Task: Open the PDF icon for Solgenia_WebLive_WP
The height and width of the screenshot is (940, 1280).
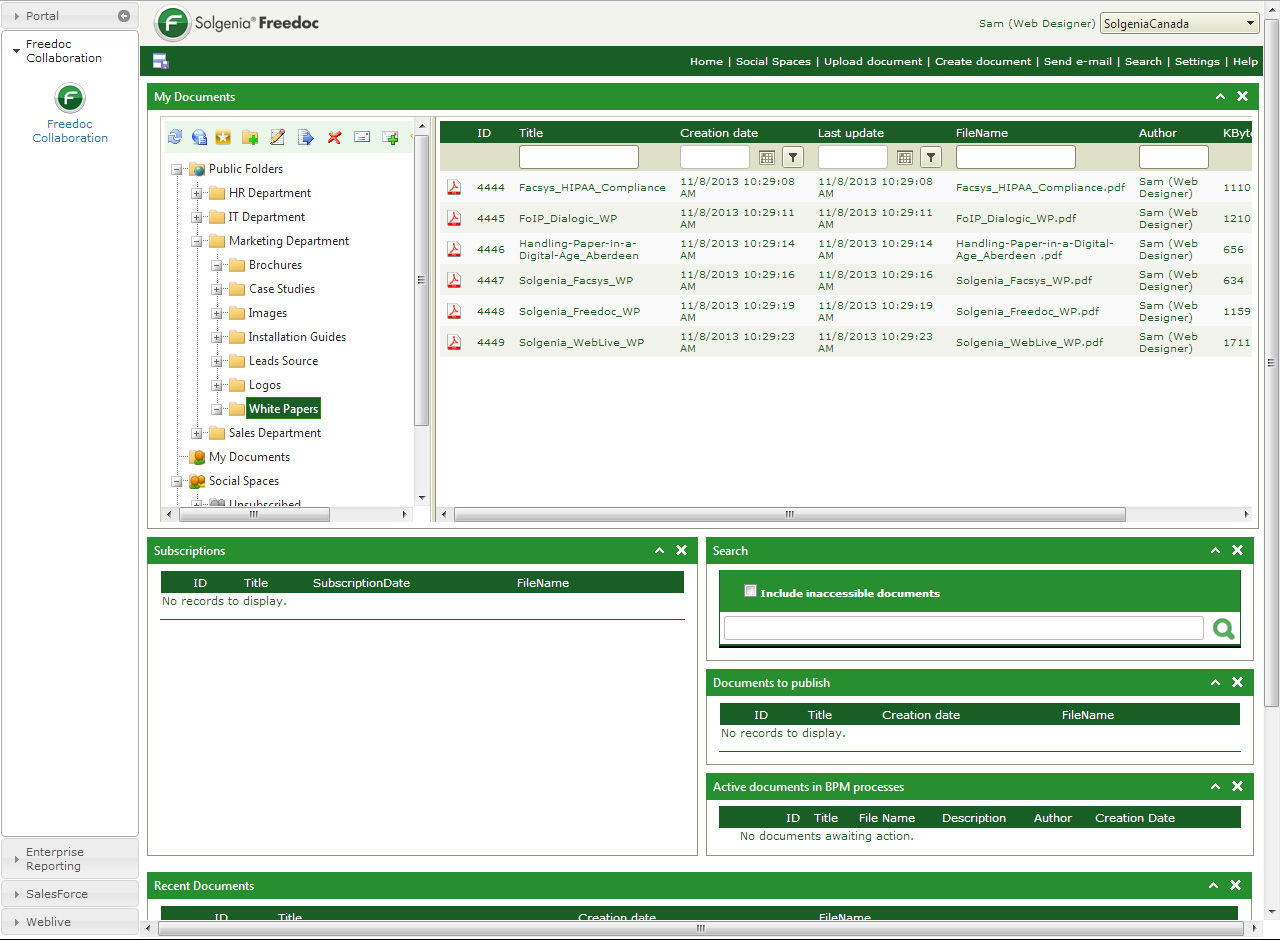Action: tap(454, 342)
